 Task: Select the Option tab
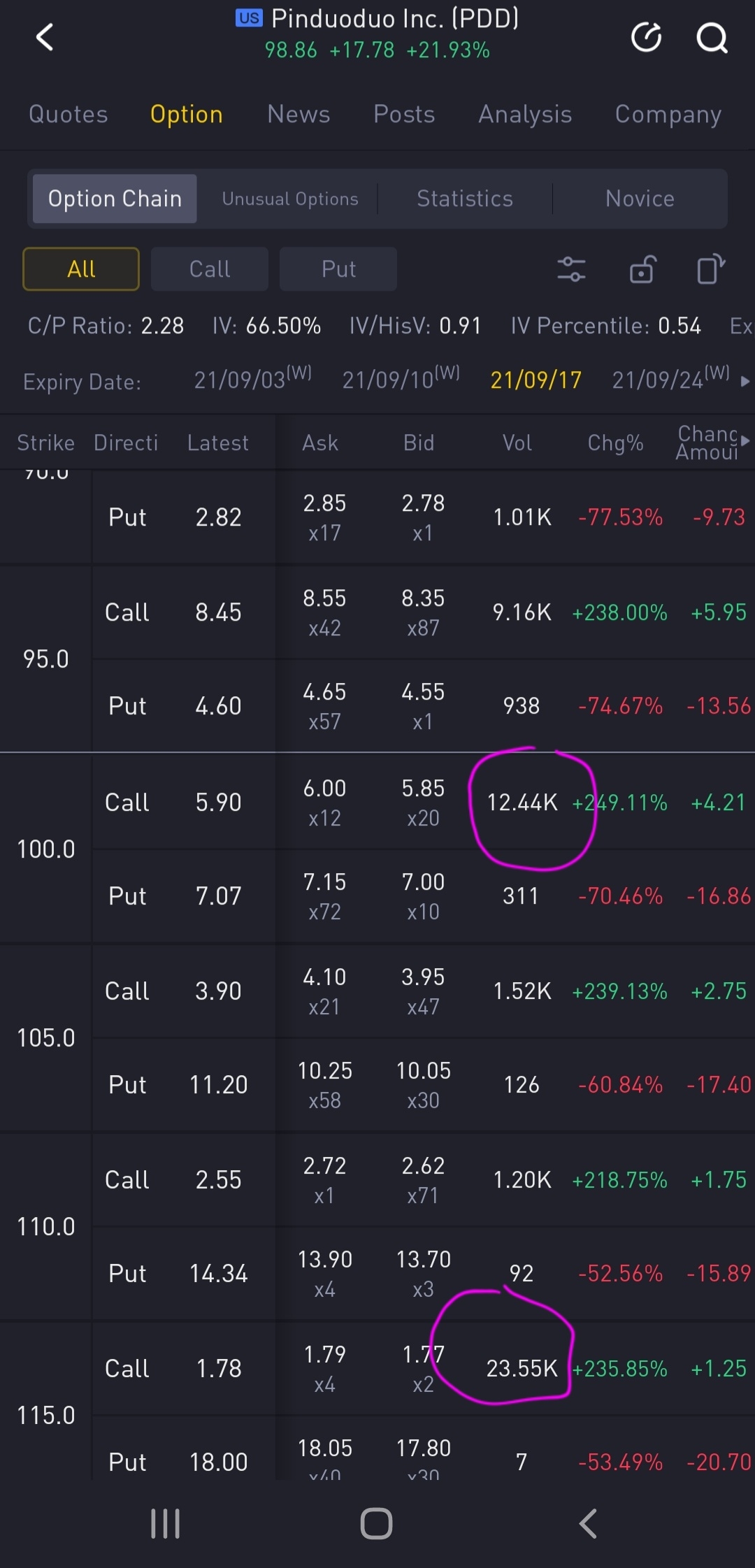(x=187, y=114)
